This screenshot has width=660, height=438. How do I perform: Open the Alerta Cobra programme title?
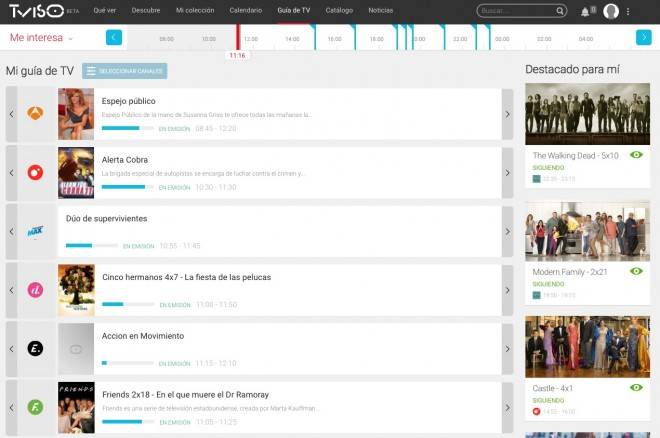tap(125, 160)
